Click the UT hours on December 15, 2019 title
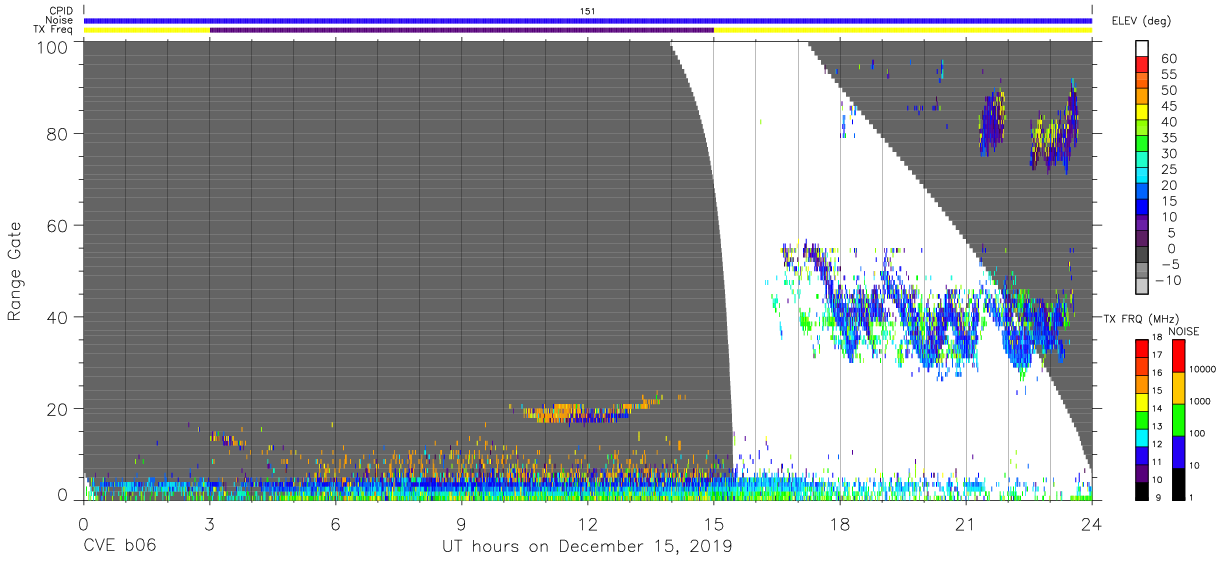1228x567 pixels. coord(588,547)
